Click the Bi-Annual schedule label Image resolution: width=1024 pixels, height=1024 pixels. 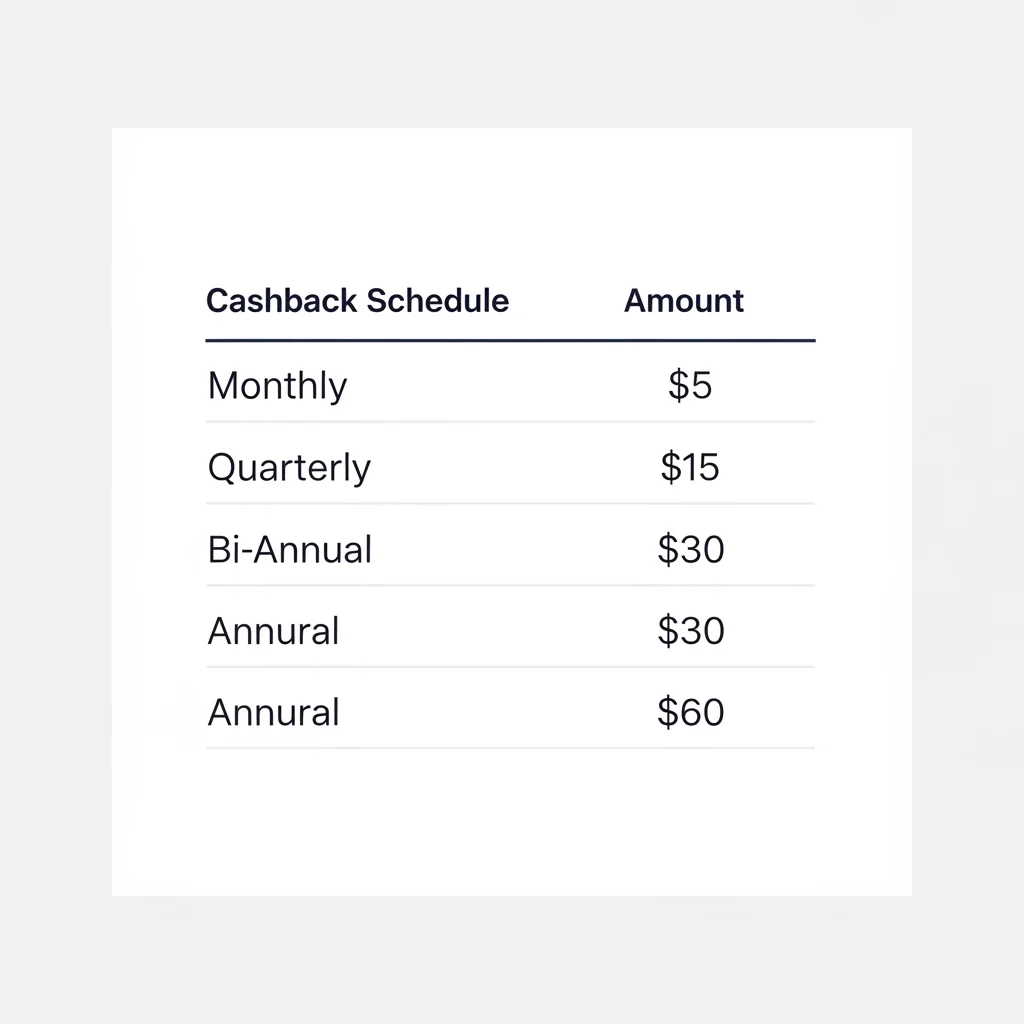(290, 549)
